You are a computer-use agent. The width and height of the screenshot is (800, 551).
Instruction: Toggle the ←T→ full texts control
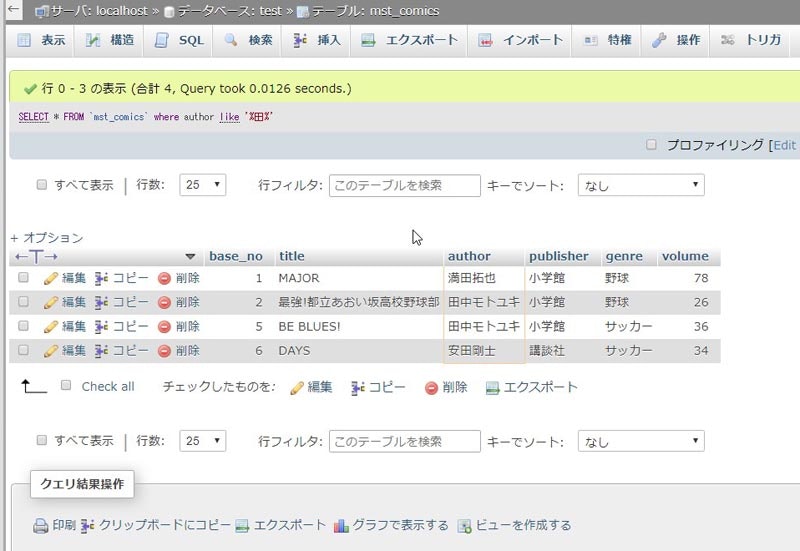pyautogui.click(x=36, y=256)
